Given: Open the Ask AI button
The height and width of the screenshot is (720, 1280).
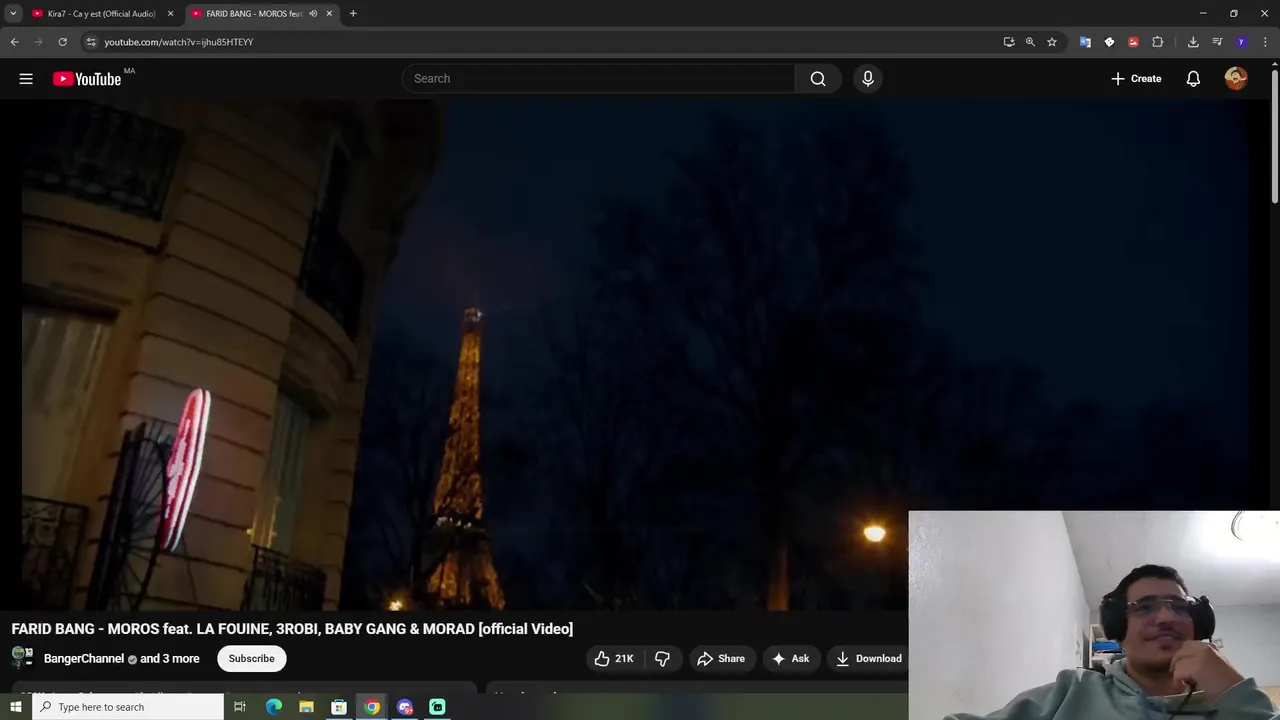Looking at the screenshot, I should click(x=791, y=658).
